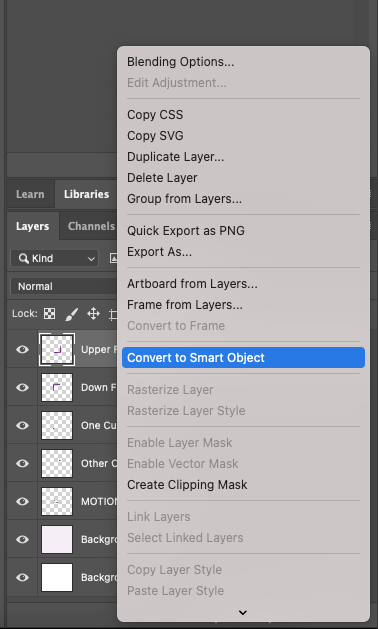Screen dimensions: 378x629
Task: Click the white Background layer thumbnail
Action: 57,577
